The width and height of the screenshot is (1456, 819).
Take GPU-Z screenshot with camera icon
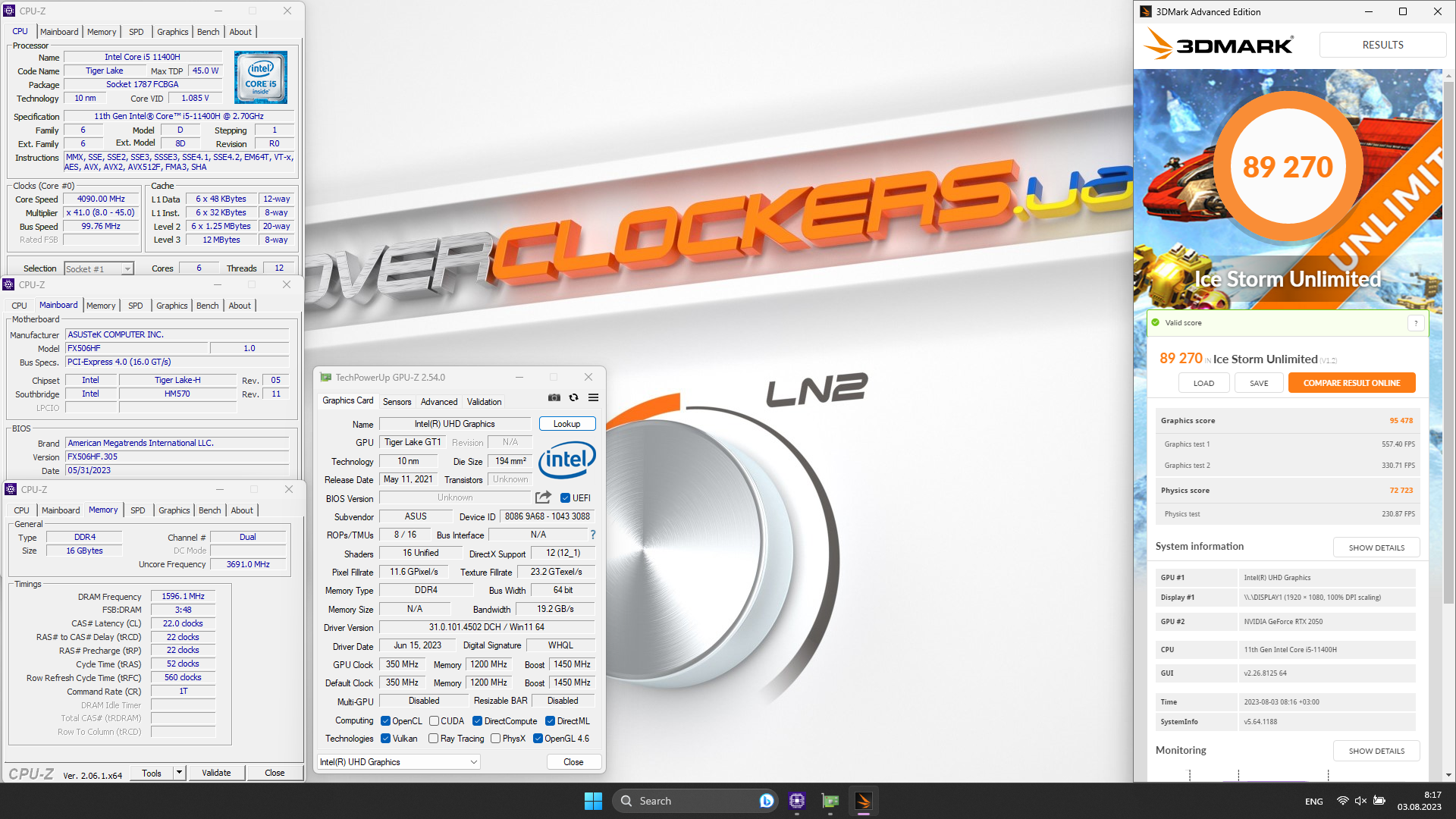point(554,397)
